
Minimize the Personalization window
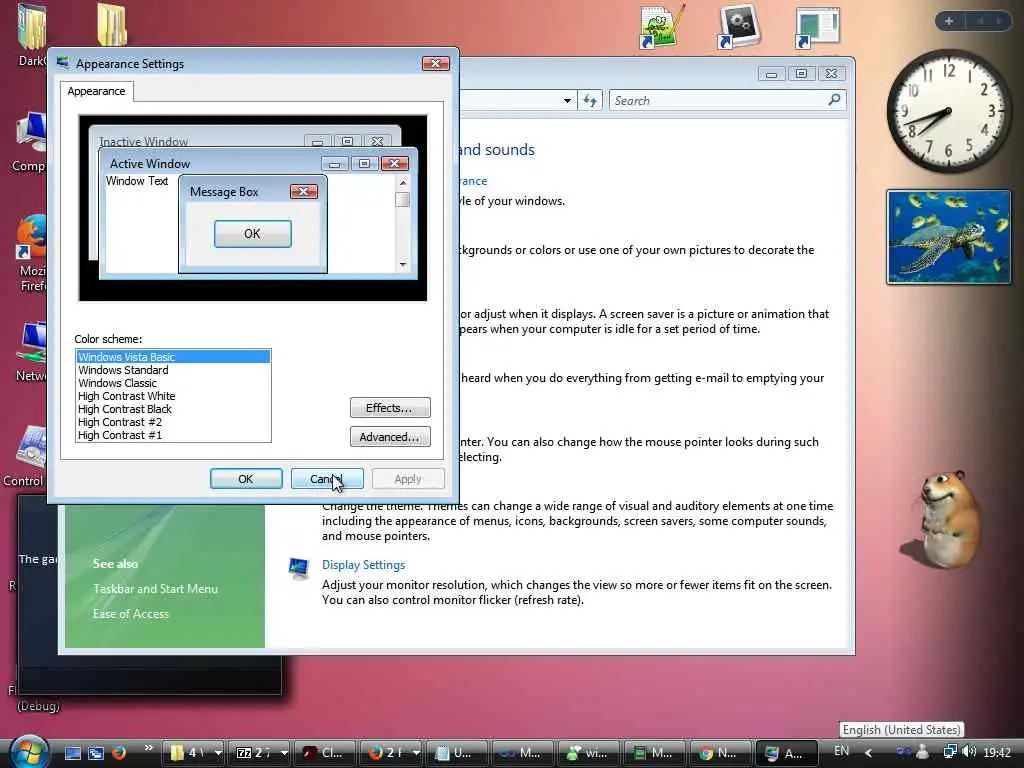point(771,74)
